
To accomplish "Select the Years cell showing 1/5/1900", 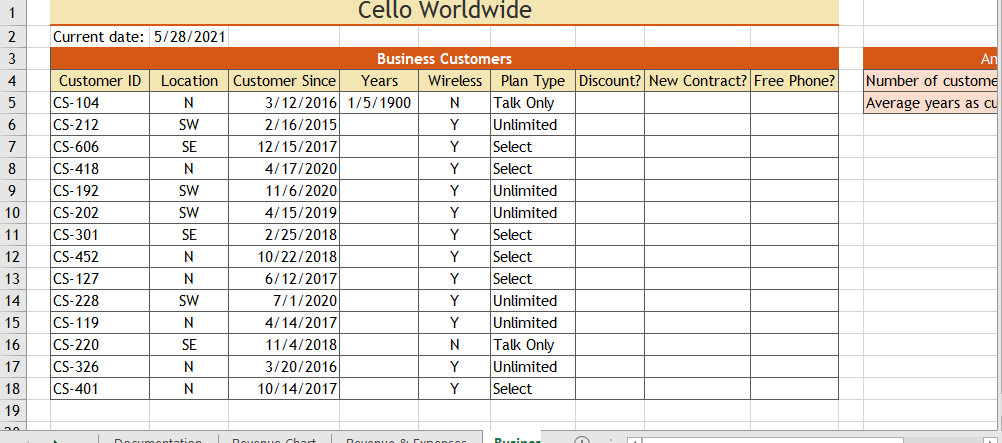I will pos(379,103).
